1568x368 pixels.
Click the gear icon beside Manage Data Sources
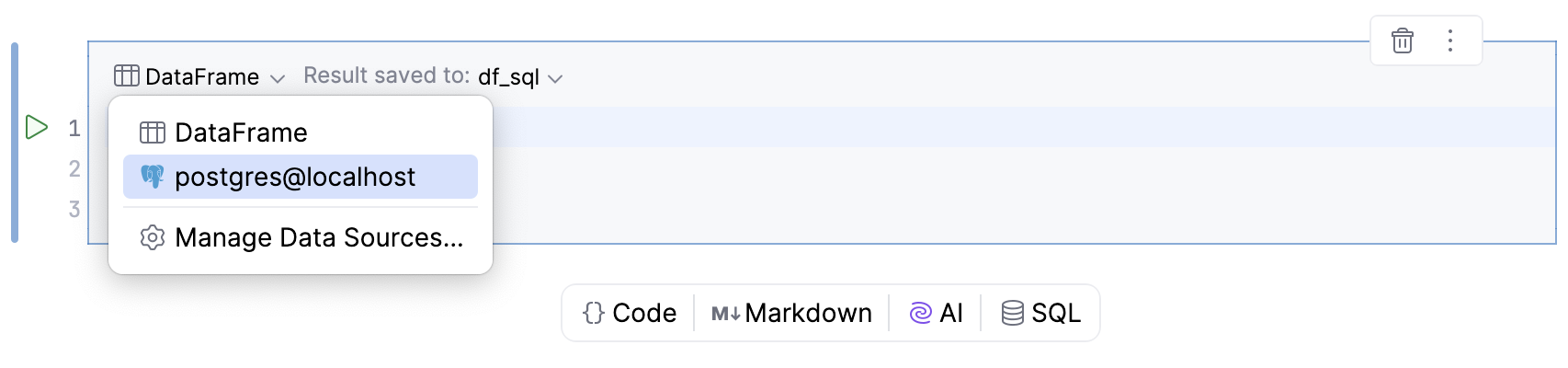[x=153, y=237]
